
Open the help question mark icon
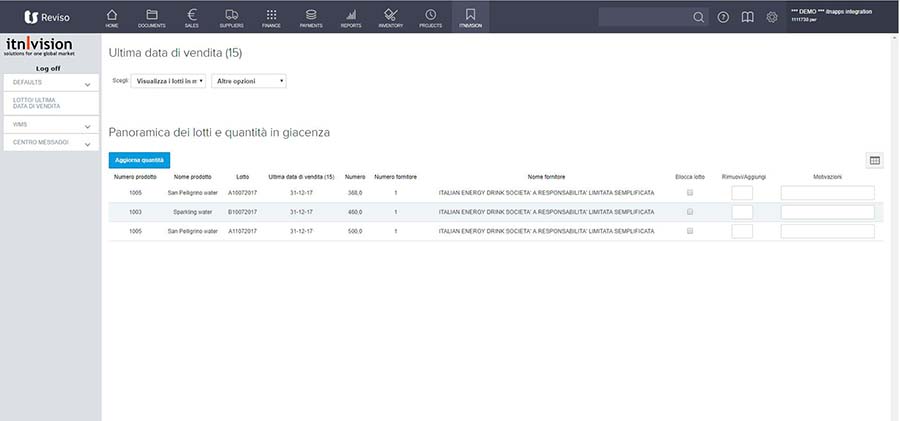[723, 17]
